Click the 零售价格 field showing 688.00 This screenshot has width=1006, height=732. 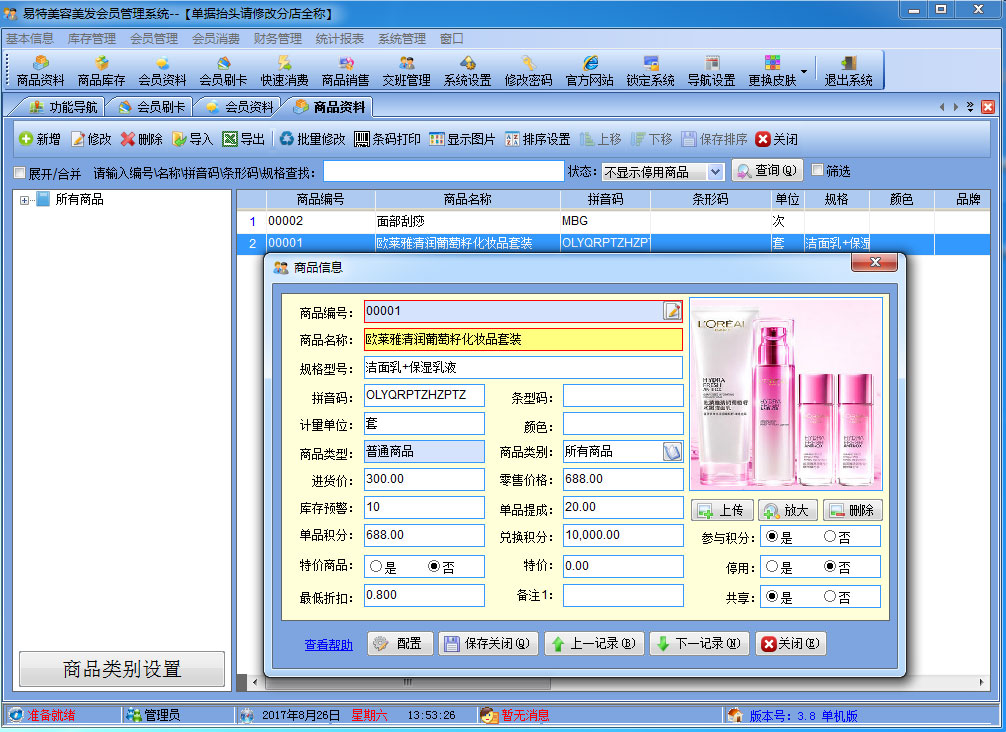[623, 479]
